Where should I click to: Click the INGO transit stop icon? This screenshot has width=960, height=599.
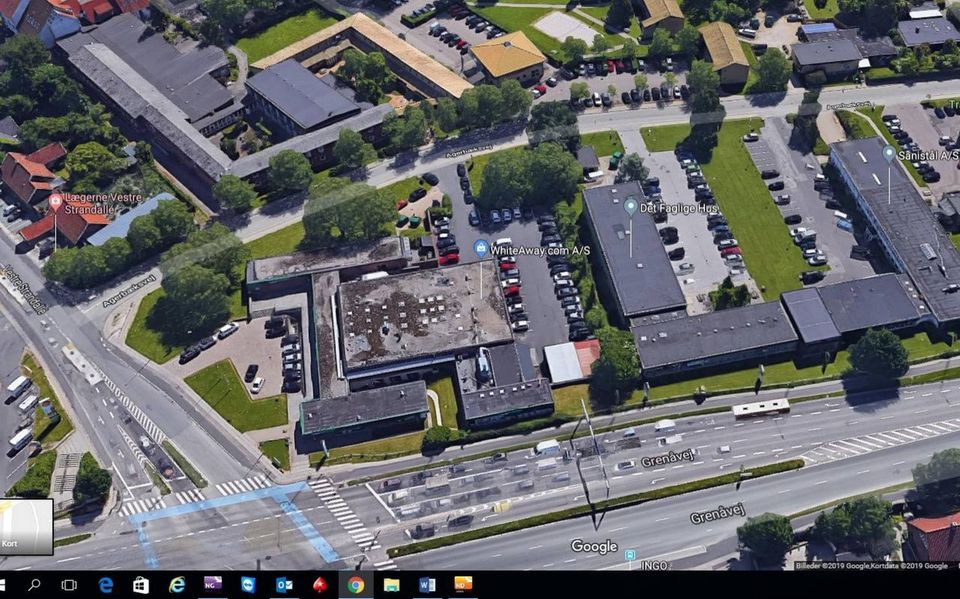tap(630, 555)
